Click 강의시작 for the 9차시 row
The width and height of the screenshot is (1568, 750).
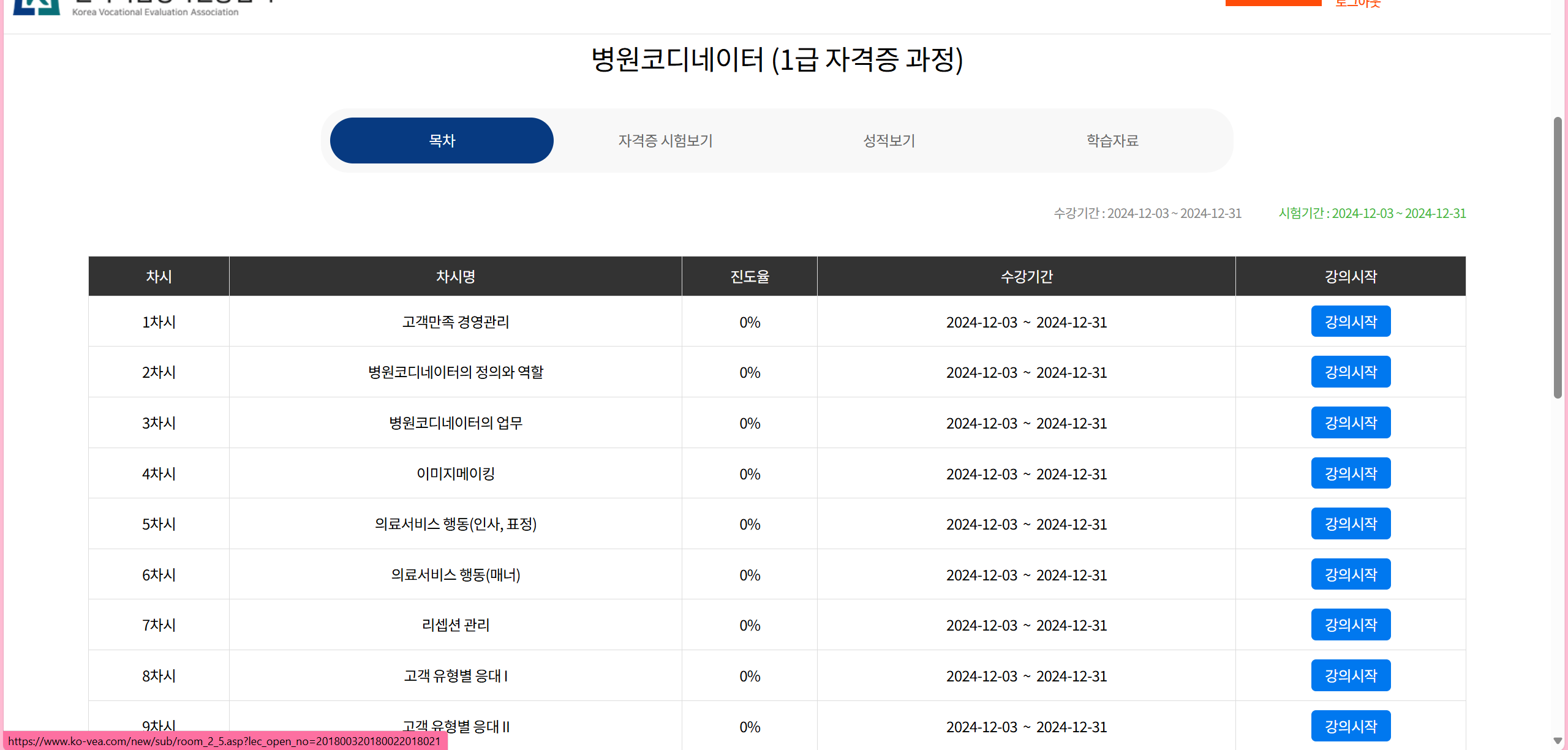[x=1351, y=726]
